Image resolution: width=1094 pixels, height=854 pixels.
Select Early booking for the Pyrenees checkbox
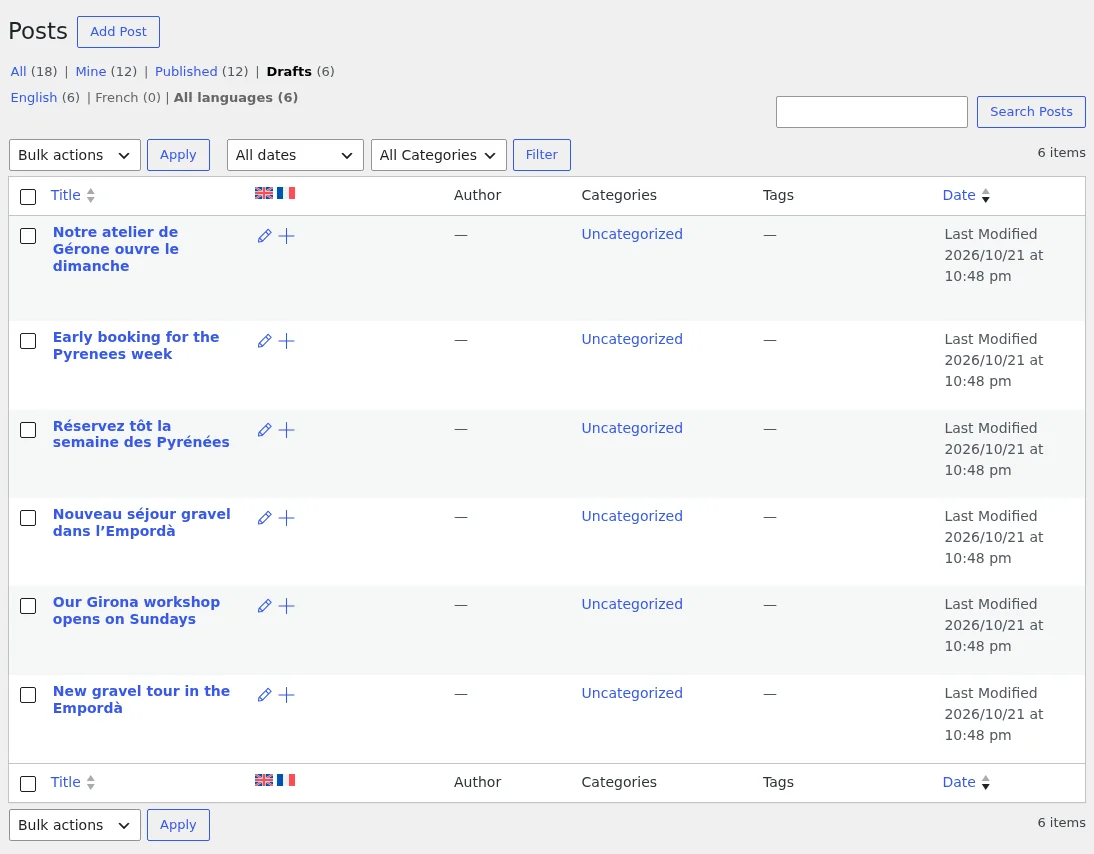tap(28, 340)
